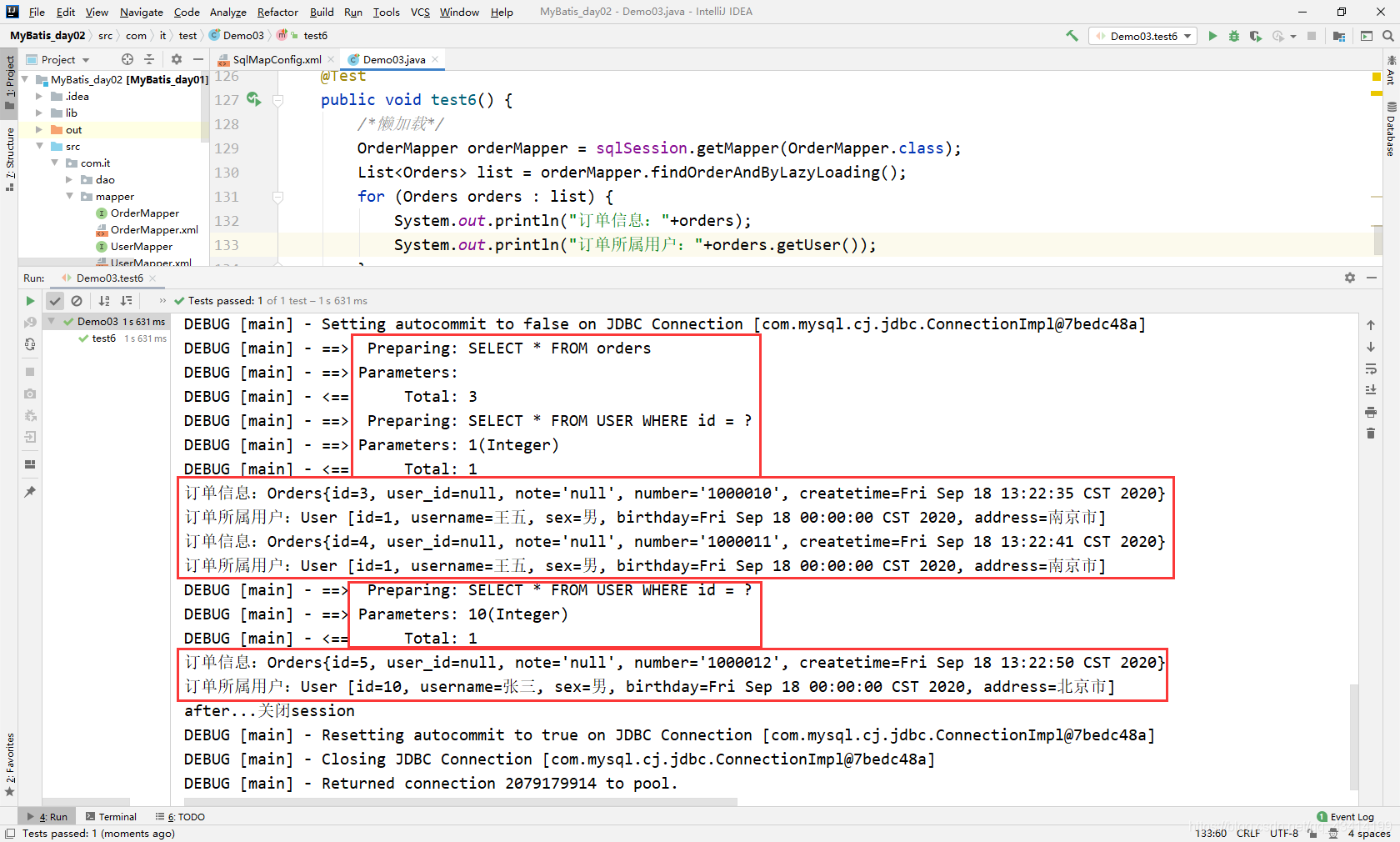Expand the lib folder
The height and width of the screenshot is (842, 1400).
pyautogui.click(x=39, y=113)
